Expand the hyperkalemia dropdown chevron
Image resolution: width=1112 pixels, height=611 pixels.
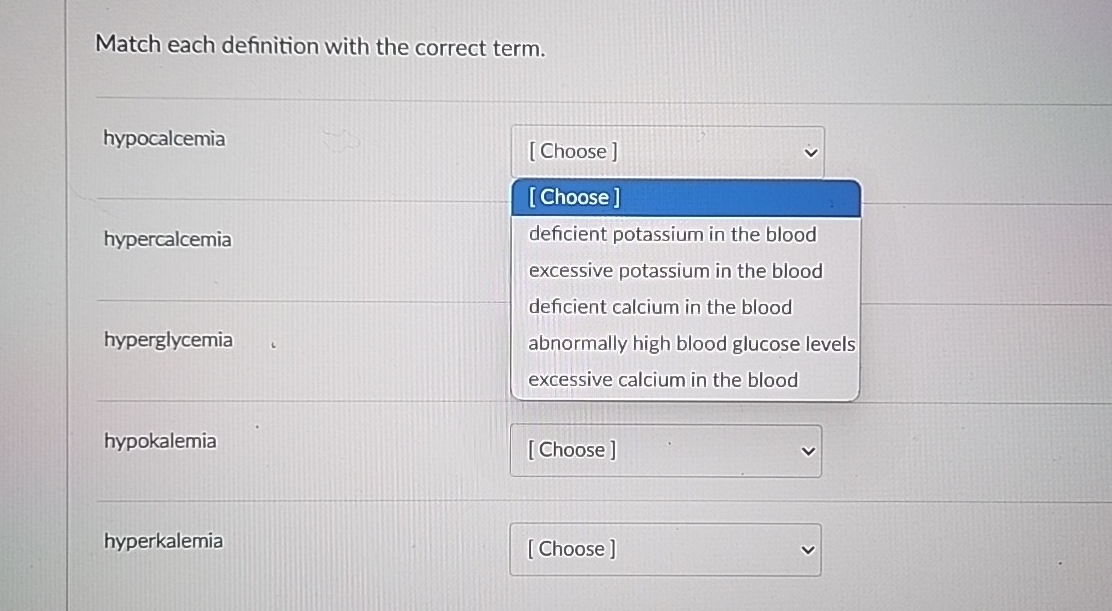[x=808, y=549]
